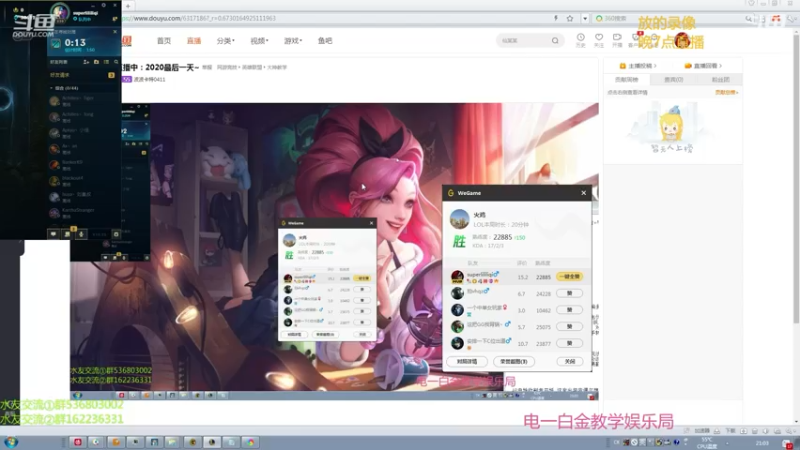Screen dimensions: 800x450
Task: Click 一键全赞 in the small inner WeGame popup
Action: click(x=363, y=279)
